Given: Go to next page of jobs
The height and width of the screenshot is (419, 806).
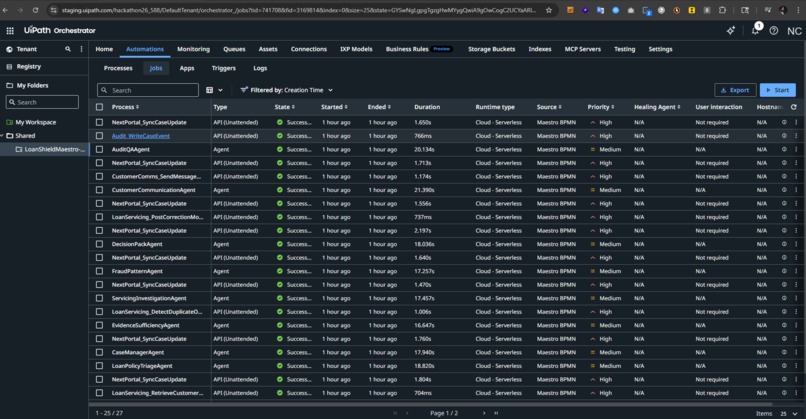Looking at the screenshot, I should click(x=484, y=413).
